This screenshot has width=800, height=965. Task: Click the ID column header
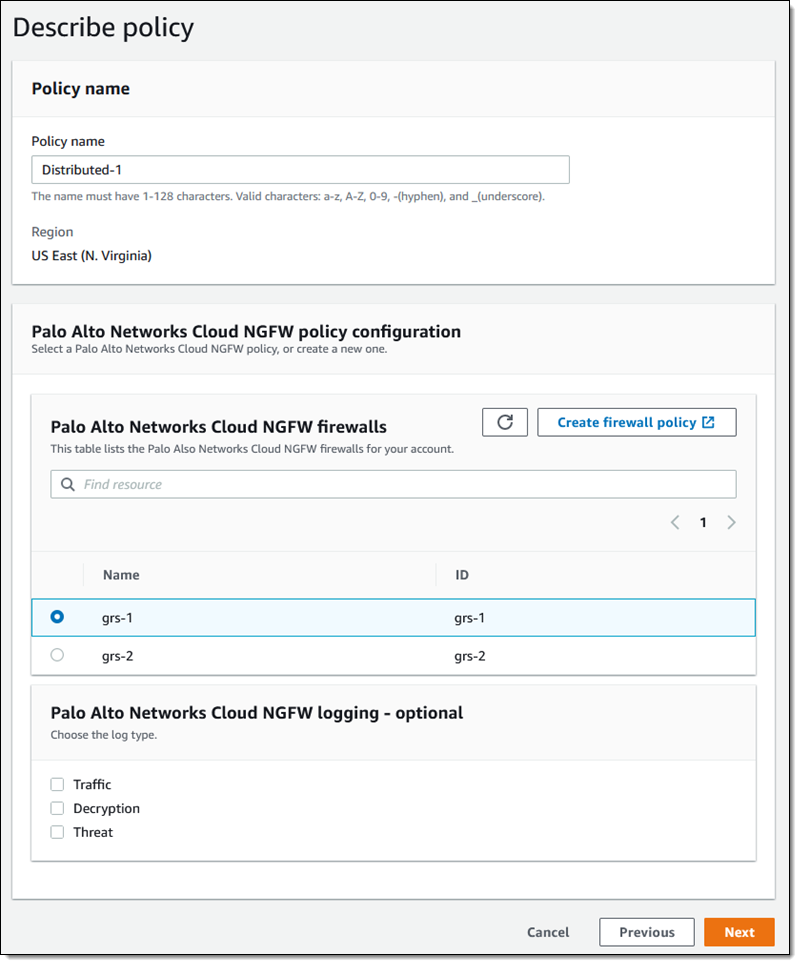(x=462, y=575)
